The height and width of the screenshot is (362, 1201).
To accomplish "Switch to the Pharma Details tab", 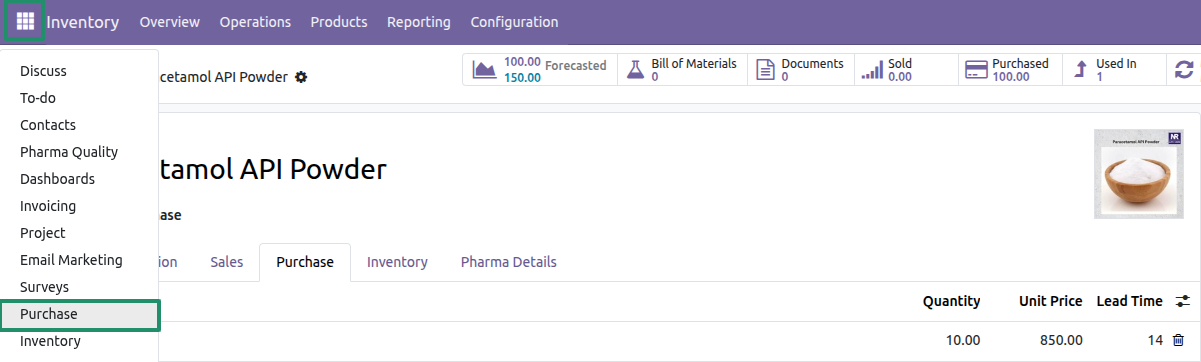I will pyautogui.click(x=508, y=262).
